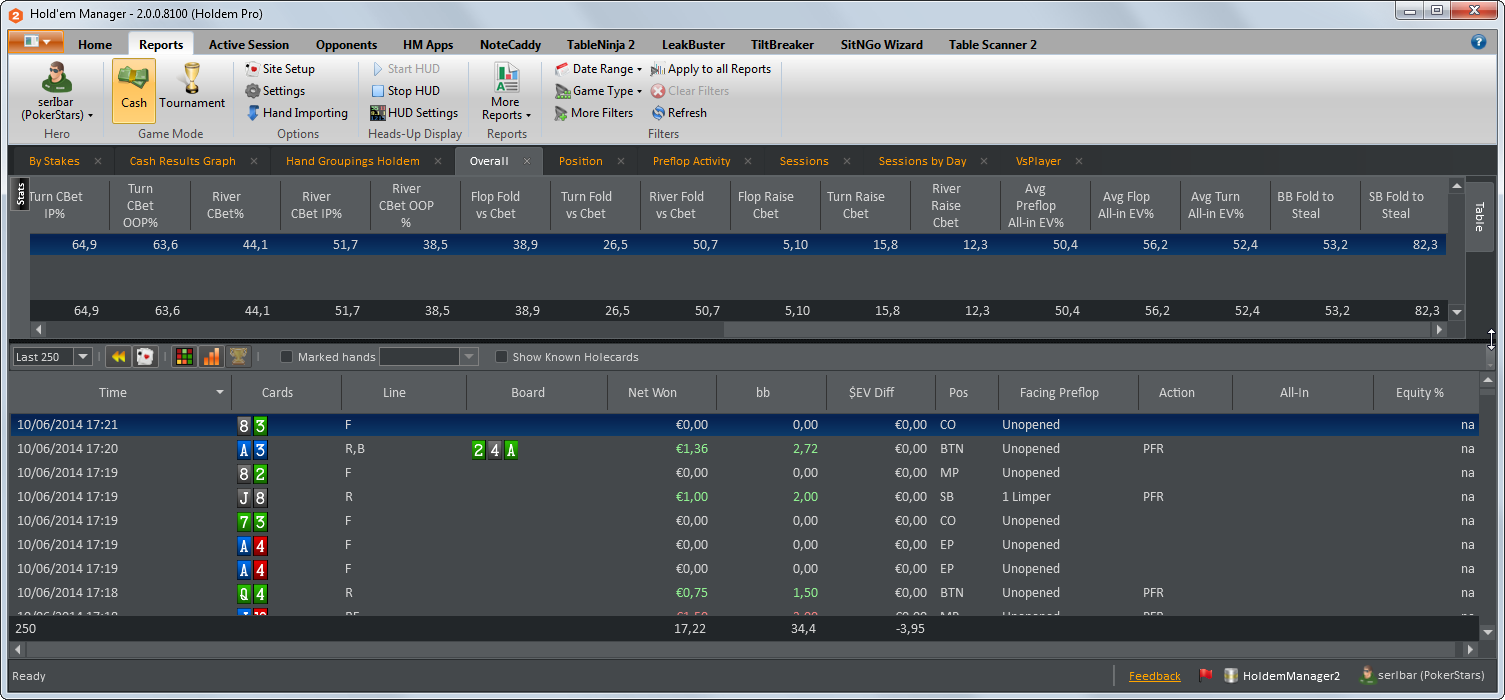Open the NoteCaddy tab
The height and width of the screenshot is (700, 1505).
click(510, 44)
